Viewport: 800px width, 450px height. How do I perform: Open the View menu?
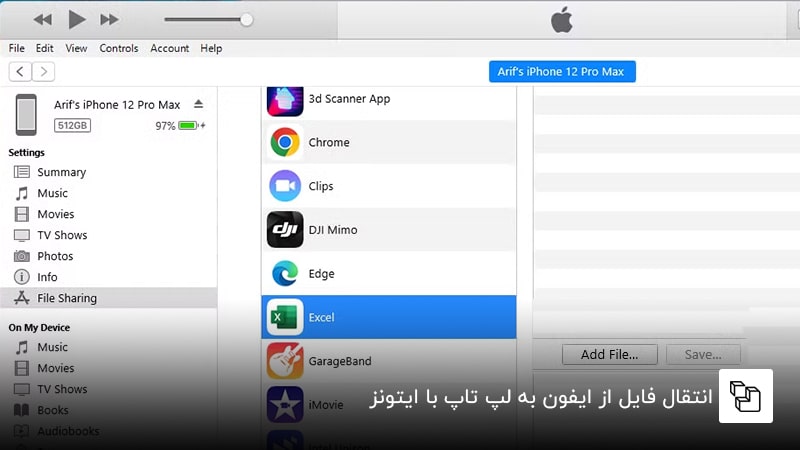76,48
